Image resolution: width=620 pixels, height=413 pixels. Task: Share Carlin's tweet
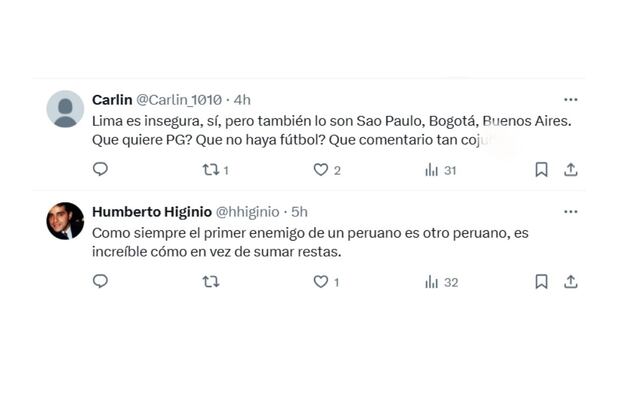point(571,170)
